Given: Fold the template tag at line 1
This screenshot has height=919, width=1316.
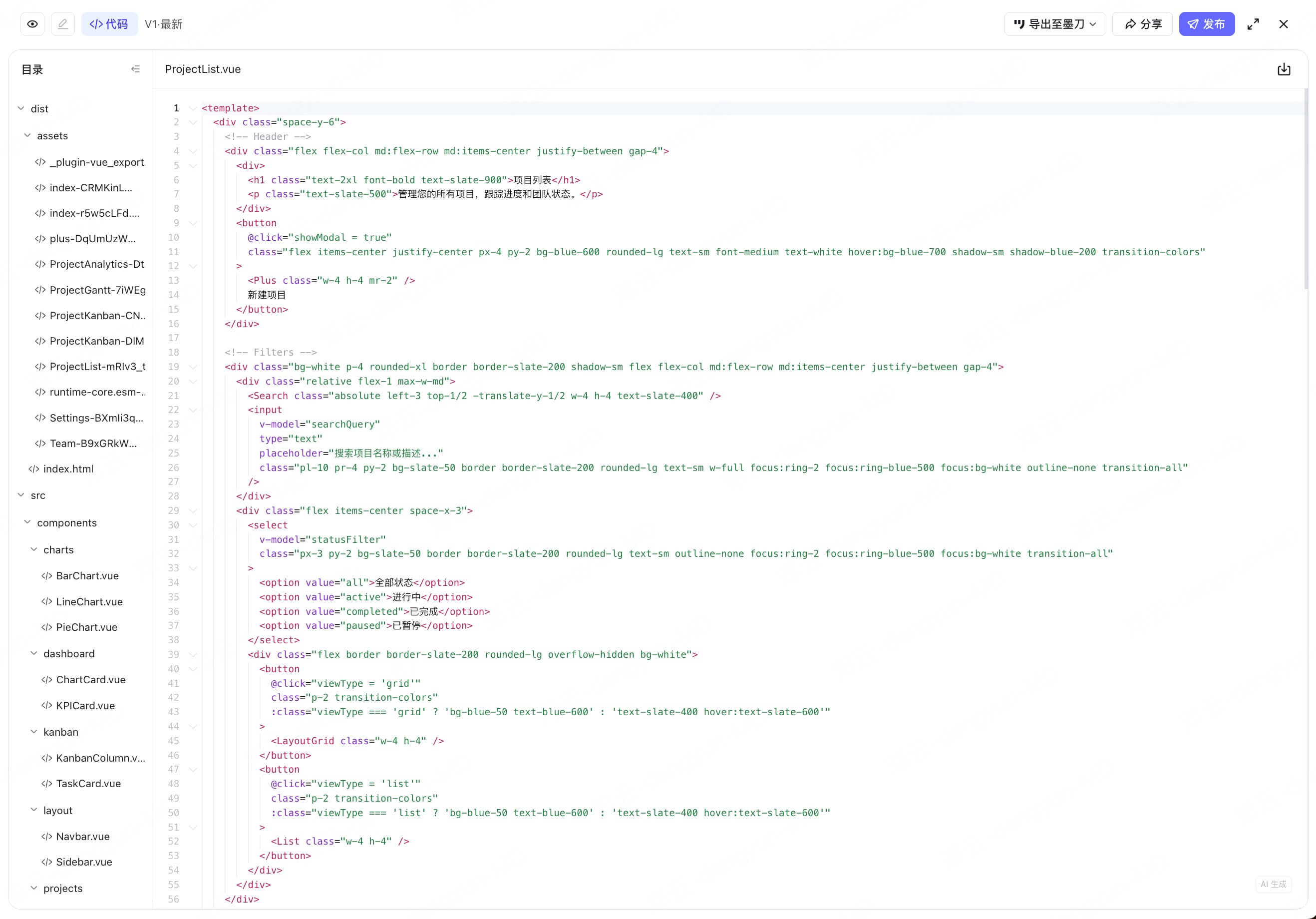Looking at the screenshot, I should pos(193,108).
